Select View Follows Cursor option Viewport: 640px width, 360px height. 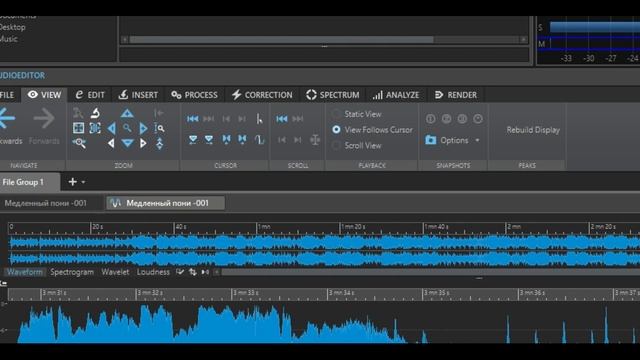(x=373, y=130)
